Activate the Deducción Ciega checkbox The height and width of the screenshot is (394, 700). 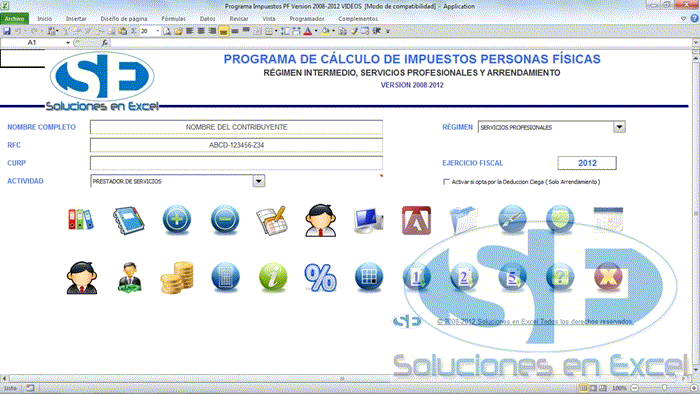pyautogui.click(x=446, y=182)
